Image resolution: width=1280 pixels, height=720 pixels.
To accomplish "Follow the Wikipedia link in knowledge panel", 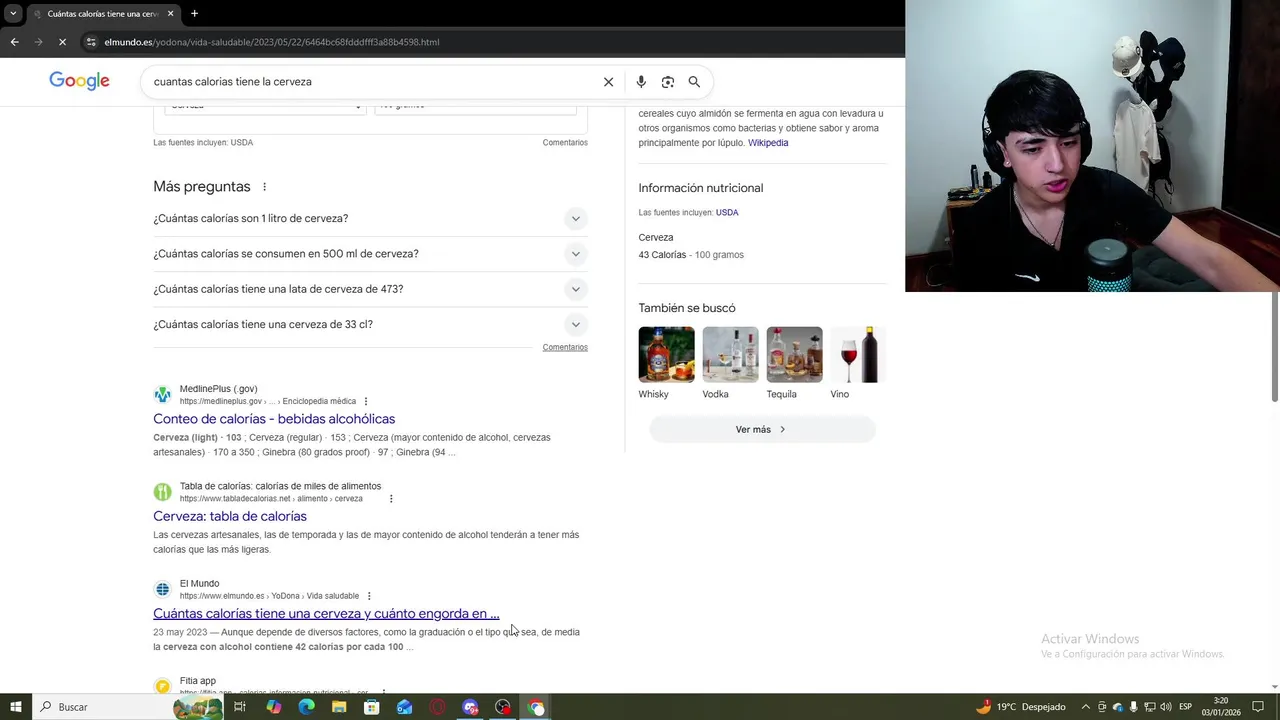I will (768, 143).
